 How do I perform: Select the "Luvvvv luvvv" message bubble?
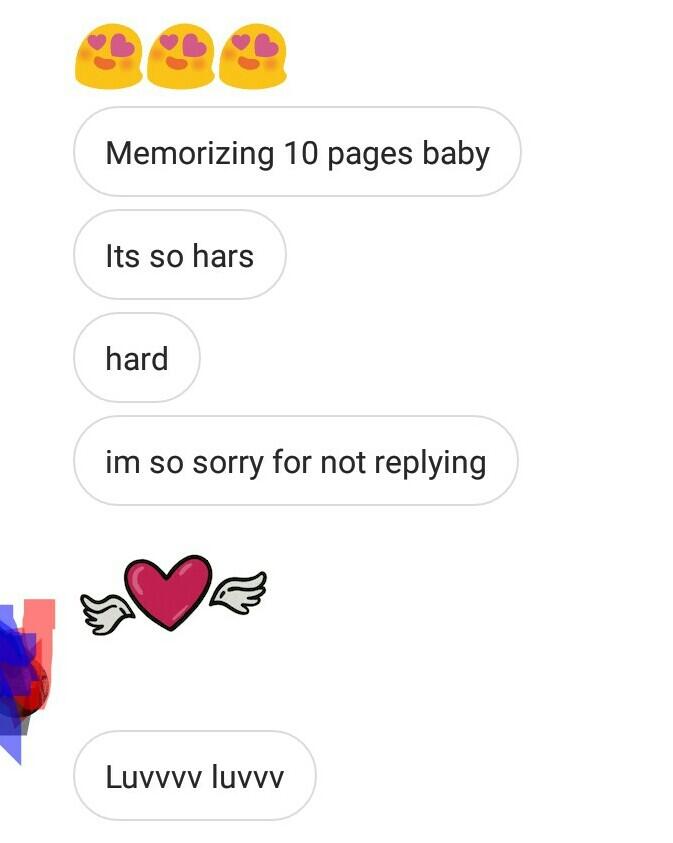(x=195, y=776)
